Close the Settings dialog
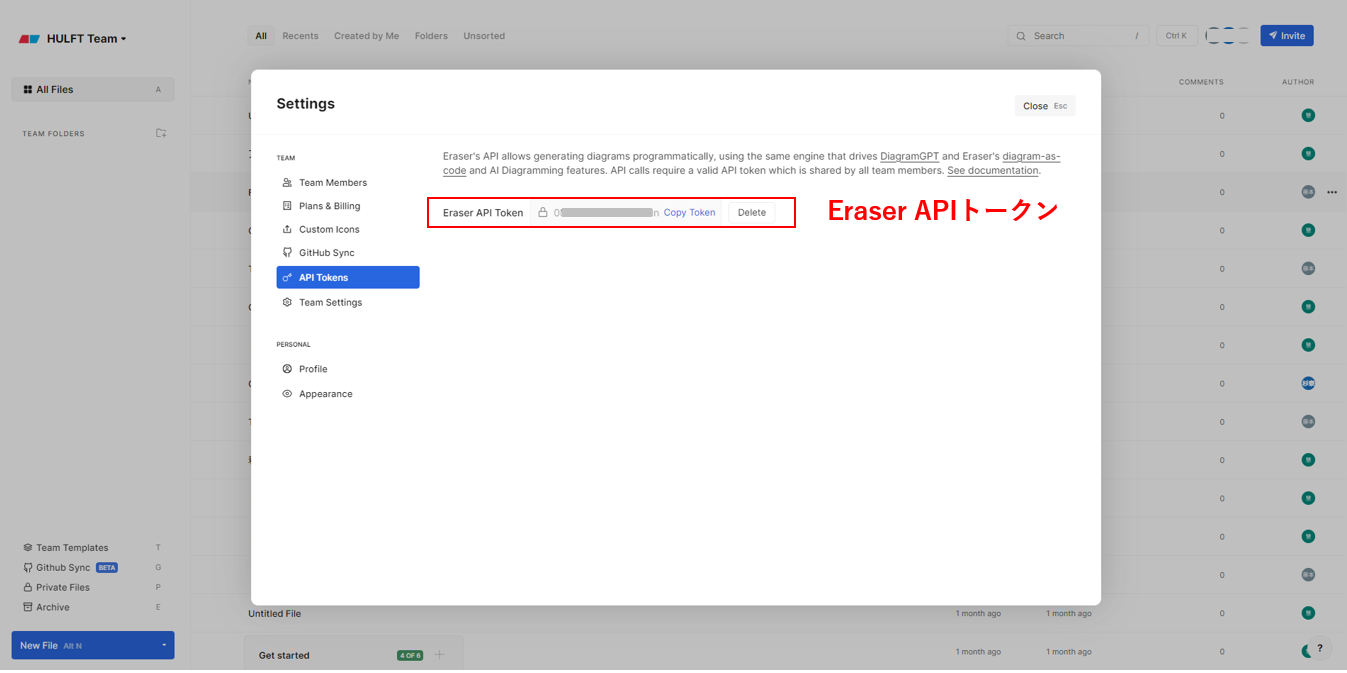The width and height of the screenshot is (1347, 673). [1044, 106]
